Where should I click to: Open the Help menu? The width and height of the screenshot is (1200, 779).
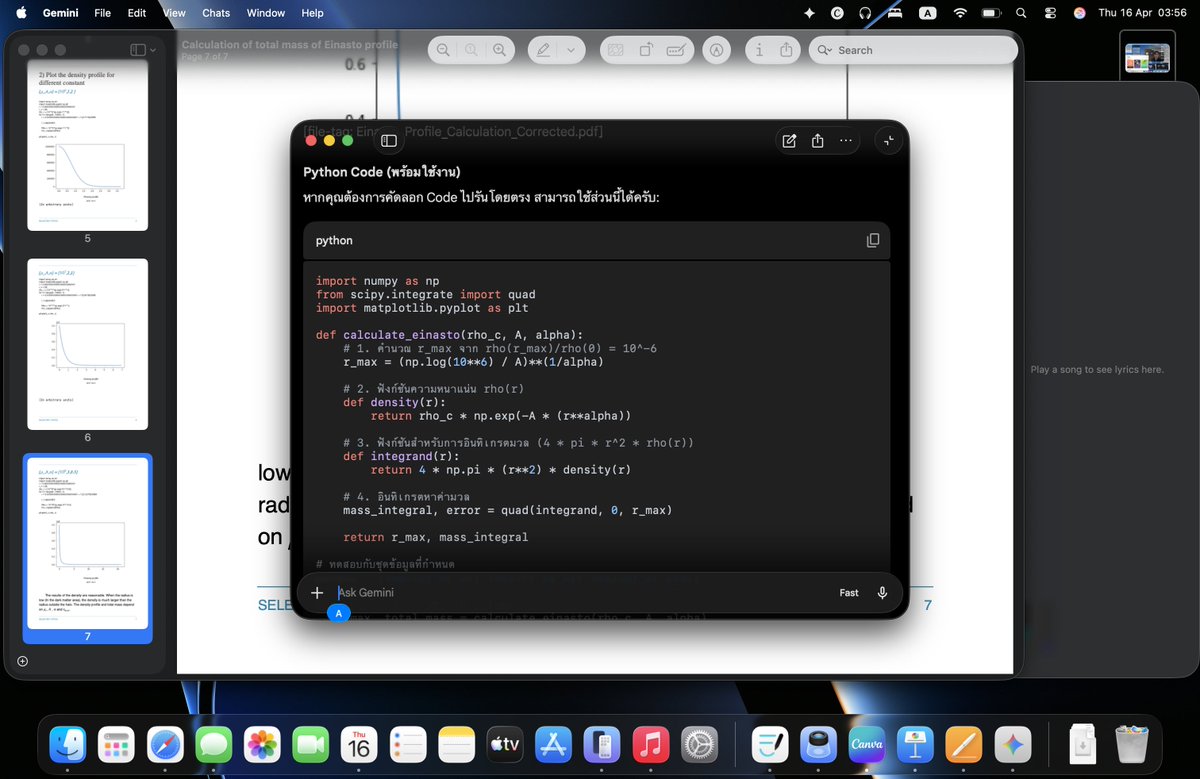pos(312,13)
